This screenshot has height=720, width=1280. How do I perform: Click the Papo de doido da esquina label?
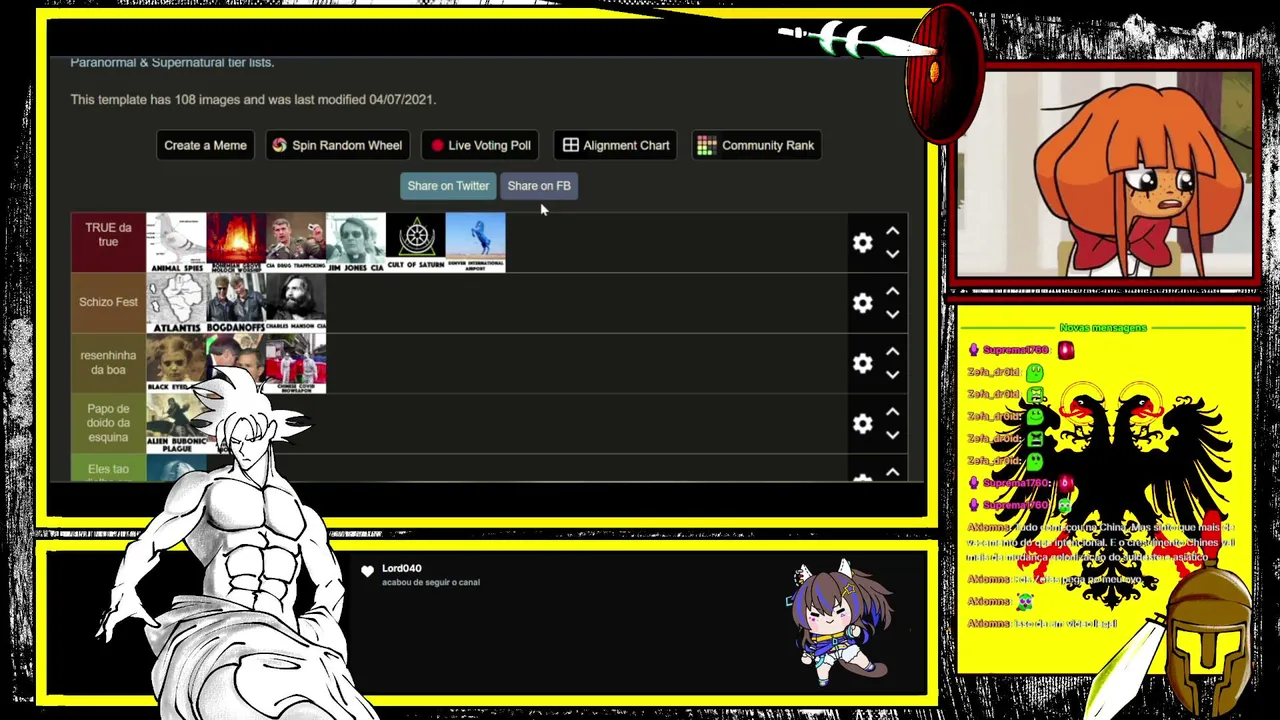pos(108,422)
